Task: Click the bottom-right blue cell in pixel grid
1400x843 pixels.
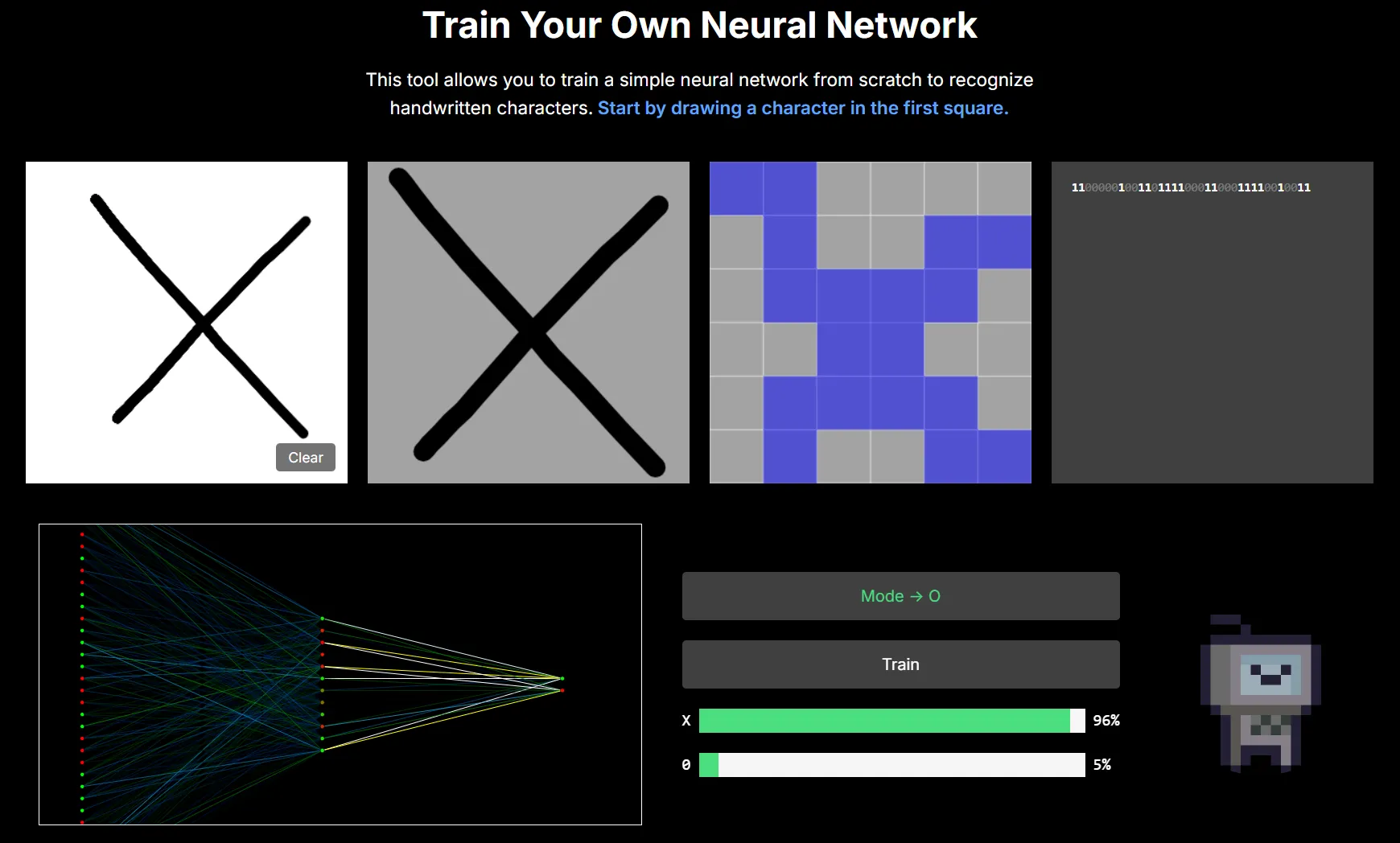Action: 1004,456
